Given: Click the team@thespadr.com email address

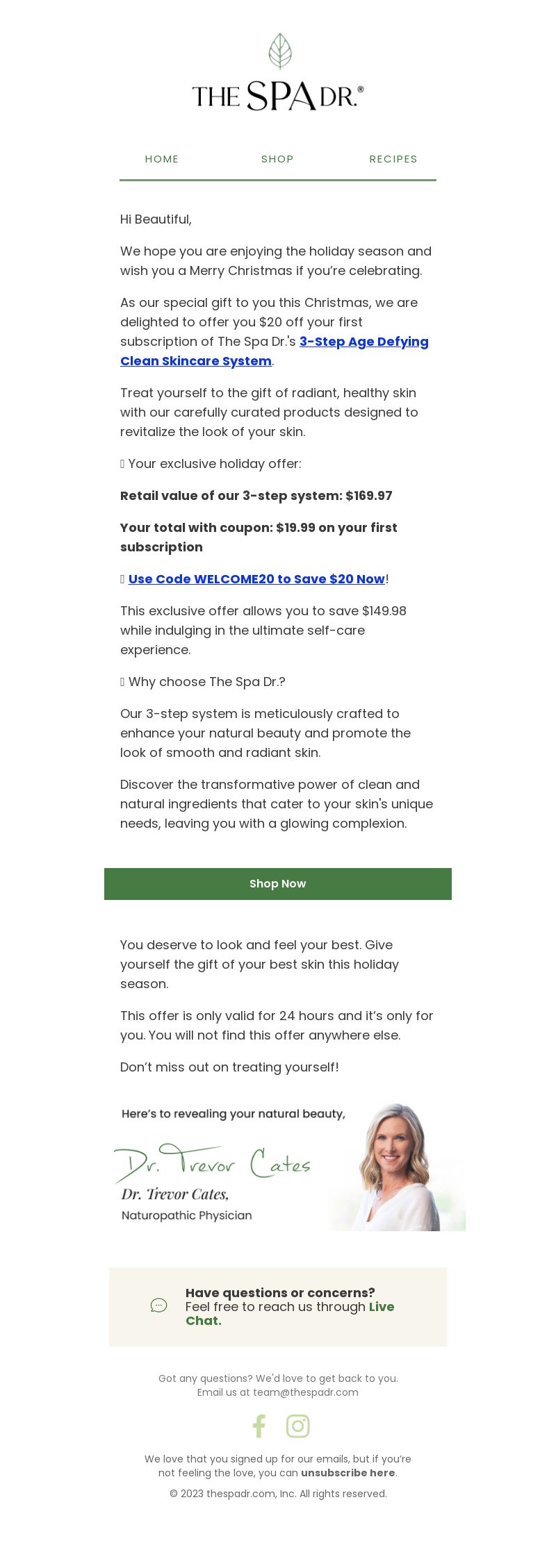Looking at the screenshot, I should [x=306, y=1392].
